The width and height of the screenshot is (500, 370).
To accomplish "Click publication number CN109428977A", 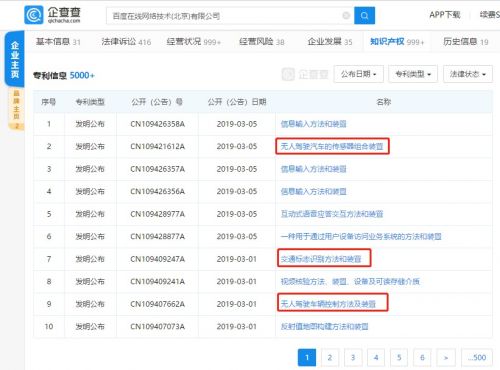I will click(x=157, y=214).
